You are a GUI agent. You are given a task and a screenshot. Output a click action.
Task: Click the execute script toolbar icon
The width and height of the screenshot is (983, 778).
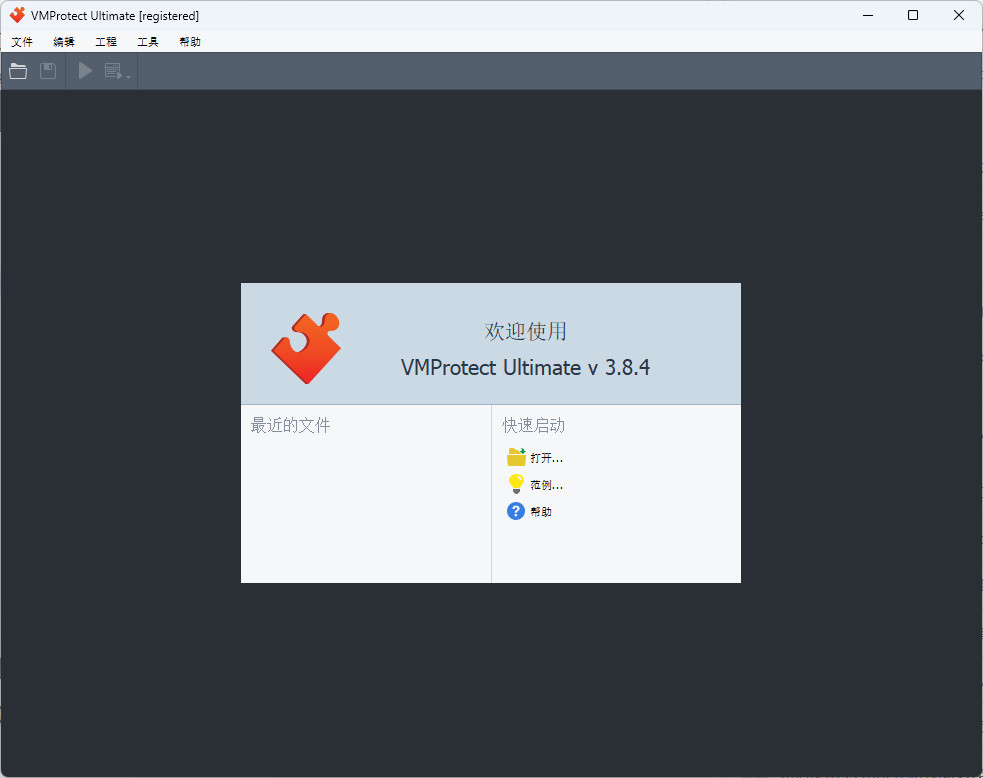pos(113,71)
